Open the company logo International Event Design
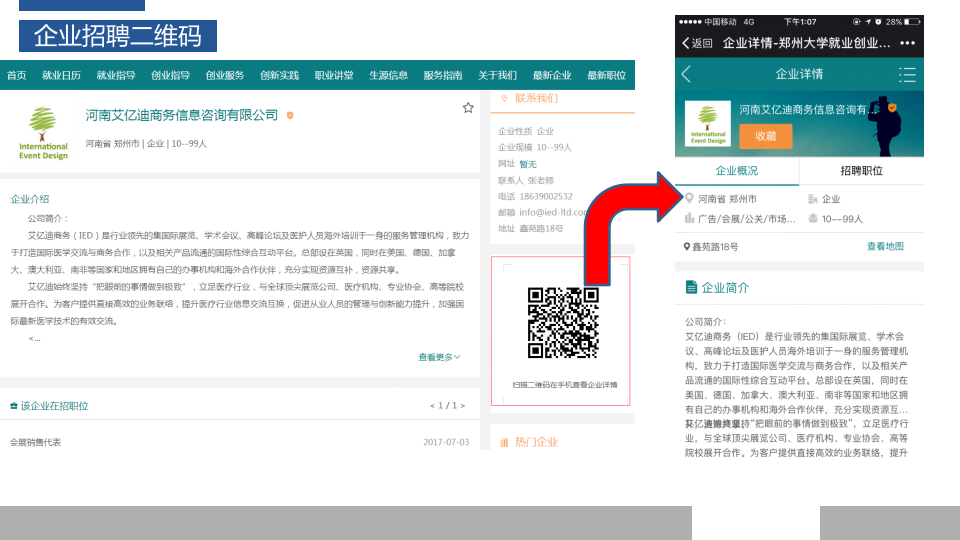 pyautogui.click(x=43, y=133)
